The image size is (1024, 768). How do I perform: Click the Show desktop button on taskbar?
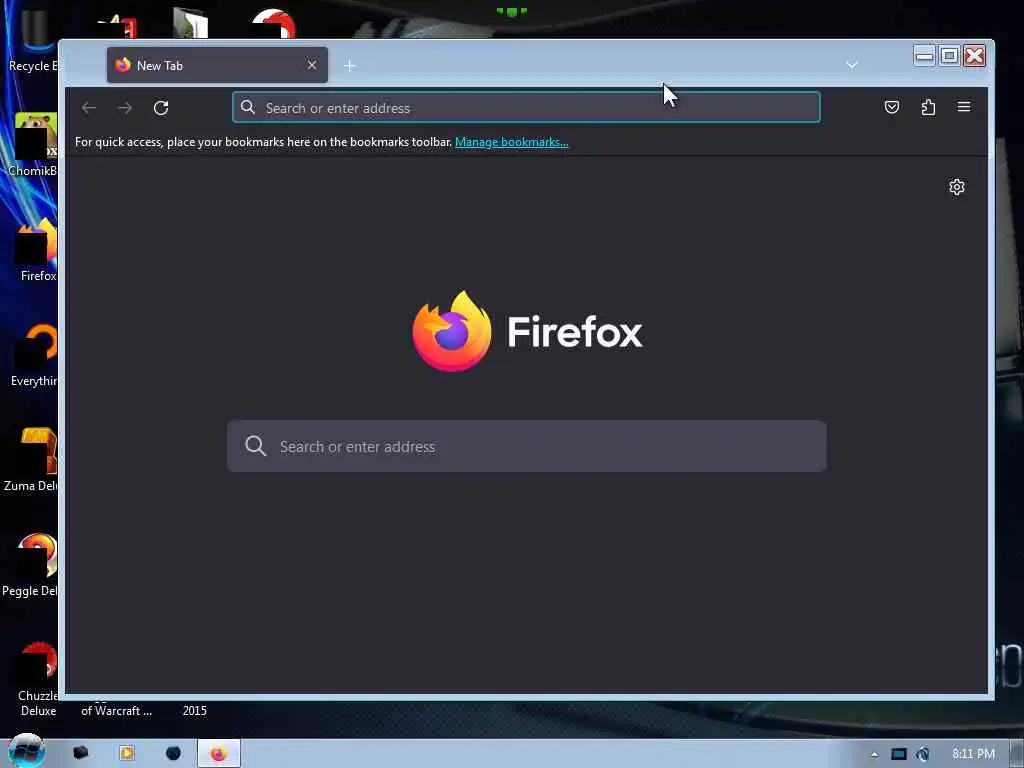tap(1017, 754)
